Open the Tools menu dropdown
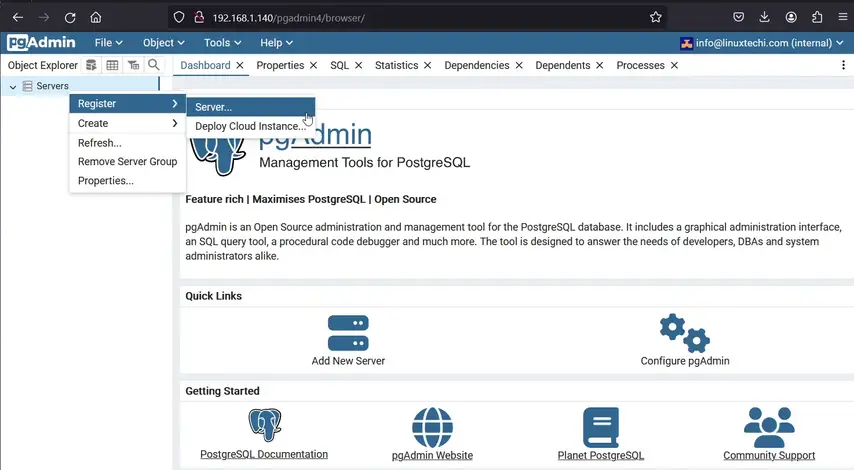 click(x=222, y=43)
